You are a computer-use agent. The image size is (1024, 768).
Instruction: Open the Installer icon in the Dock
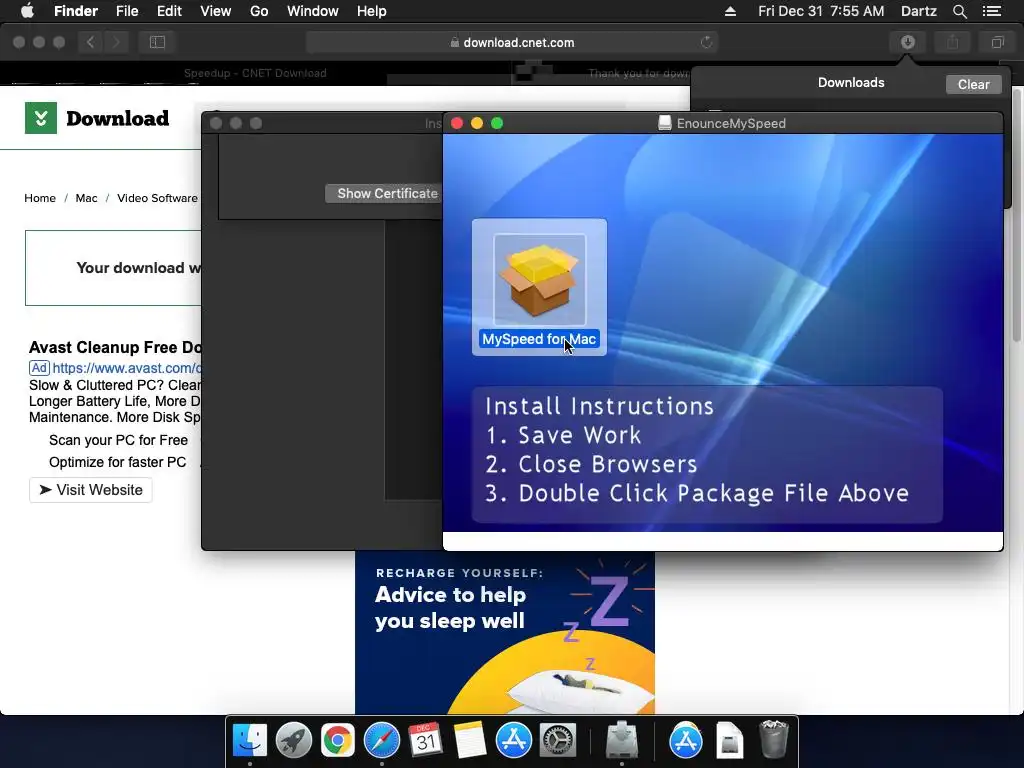pyautogui.click(x=622, y=741)
